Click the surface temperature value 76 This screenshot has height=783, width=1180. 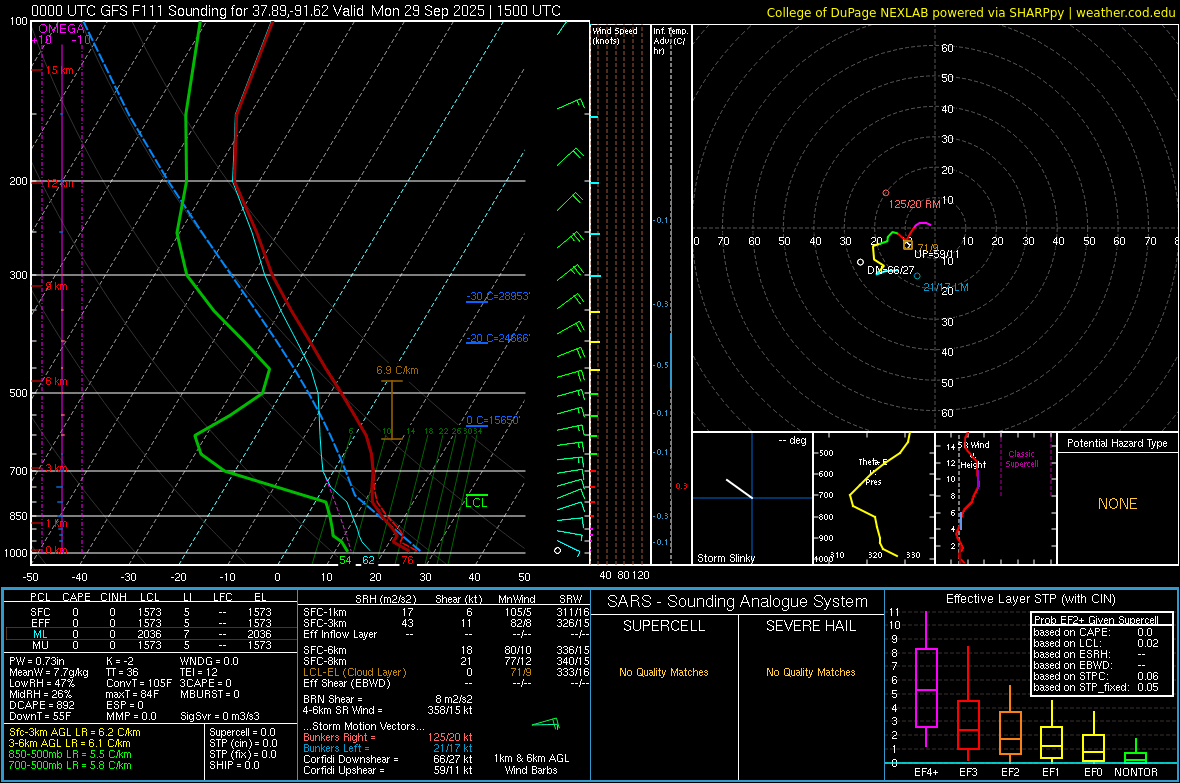(407, 560)
